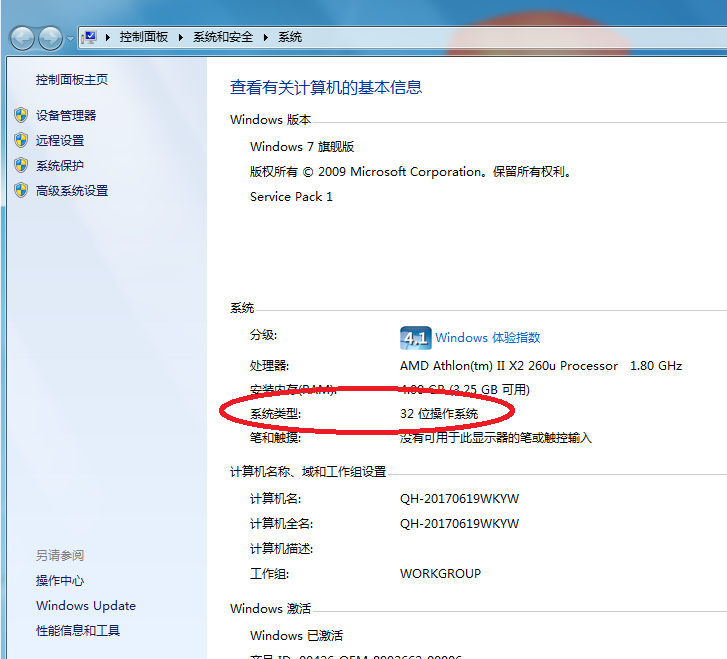Expand arrow after 控制面板 breadcrumb
Image resolution: width=727 pixels, height=659 pixels.
coord(181,38)
